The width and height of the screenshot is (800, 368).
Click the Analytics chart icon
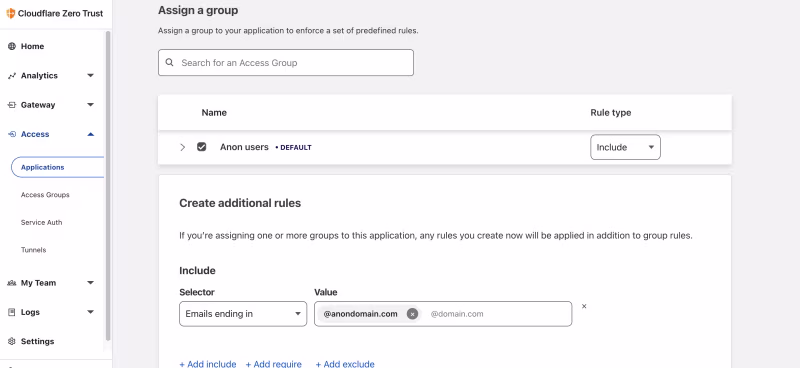[x=12, y=76]
